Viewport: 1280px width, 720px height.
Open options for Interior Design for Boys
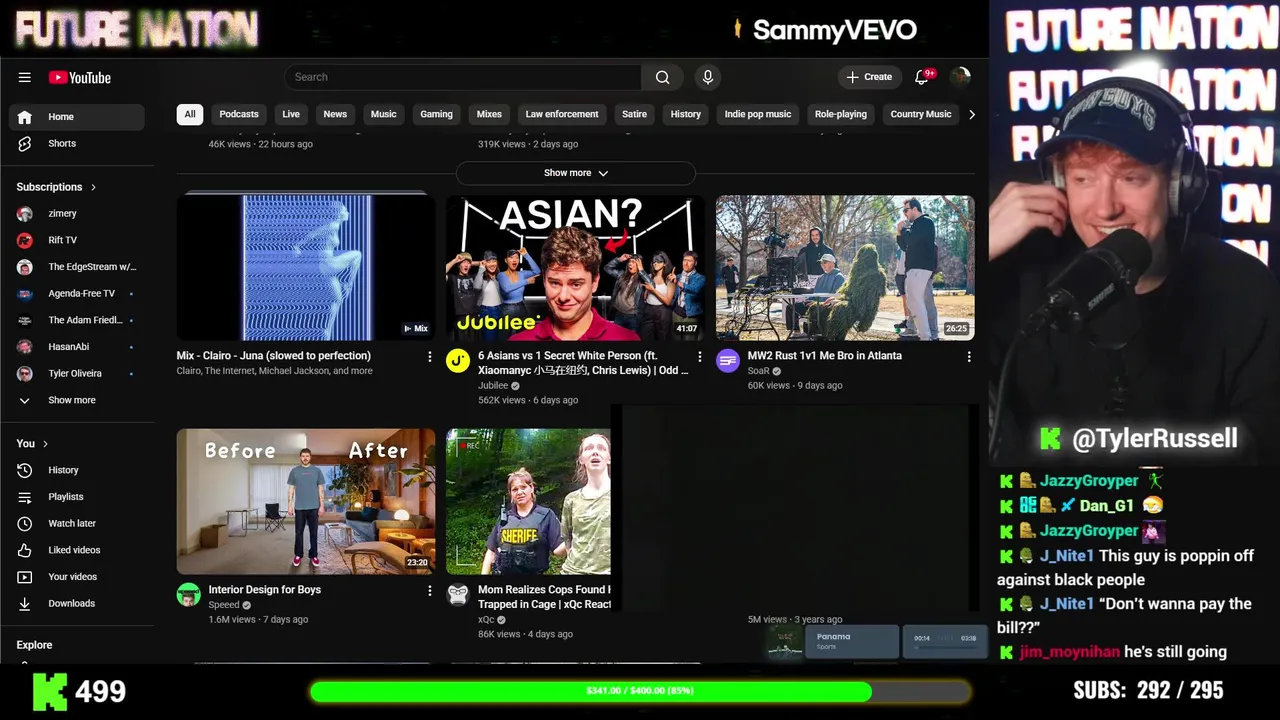click(x=430, y=591)
